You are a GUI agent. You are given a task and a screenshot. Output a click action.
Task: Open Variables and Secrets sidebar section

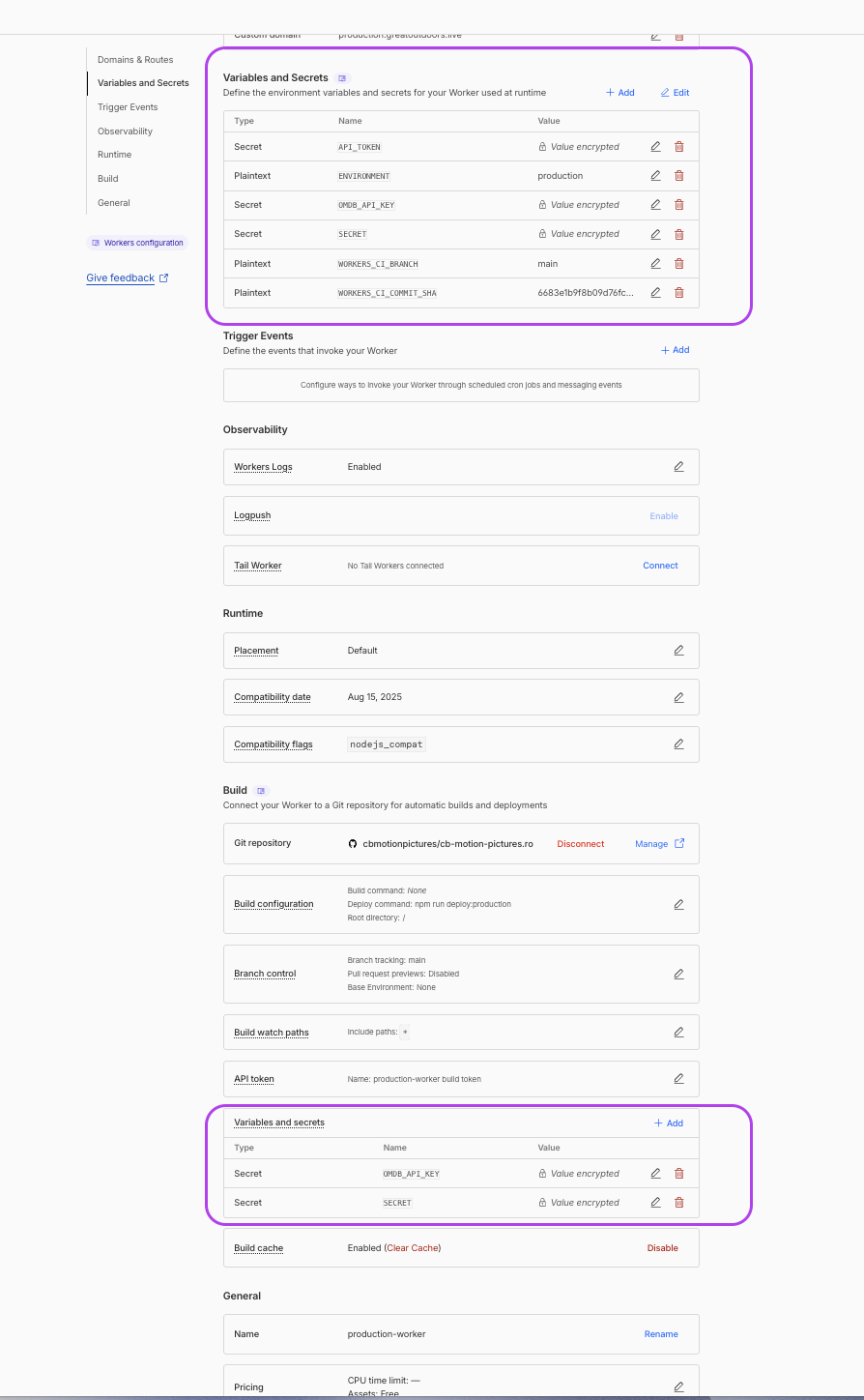point(143,83)
